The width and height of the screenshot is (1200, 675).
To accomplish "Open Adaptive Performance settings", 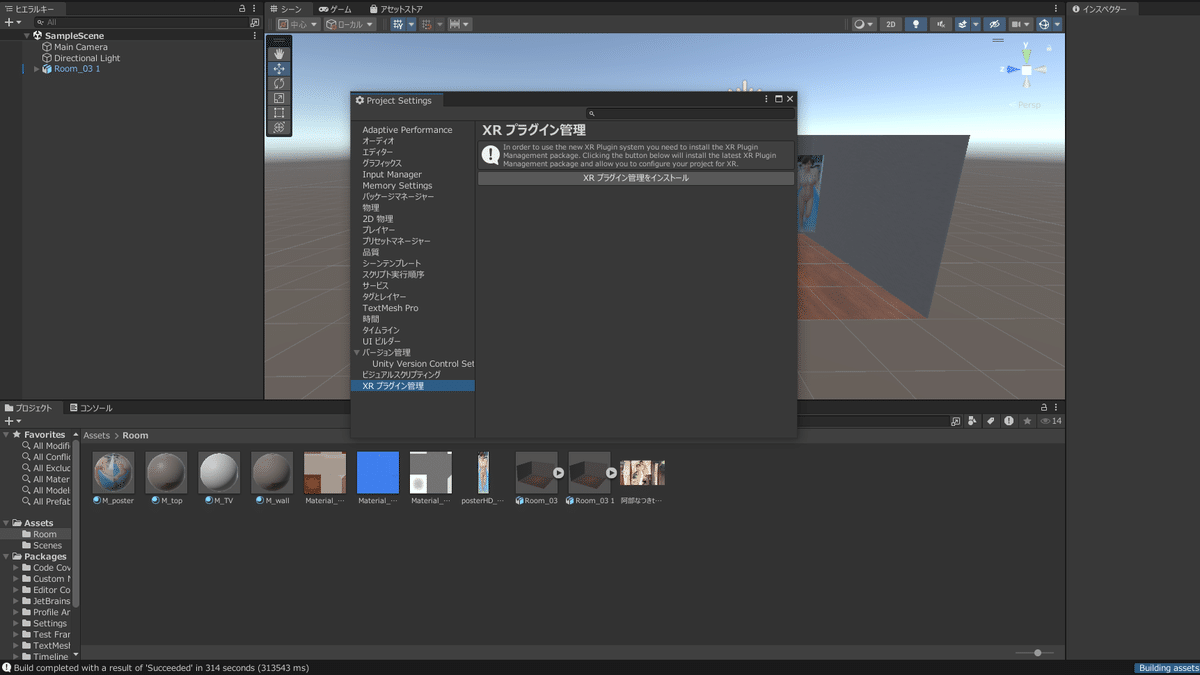I will (407, 130).
